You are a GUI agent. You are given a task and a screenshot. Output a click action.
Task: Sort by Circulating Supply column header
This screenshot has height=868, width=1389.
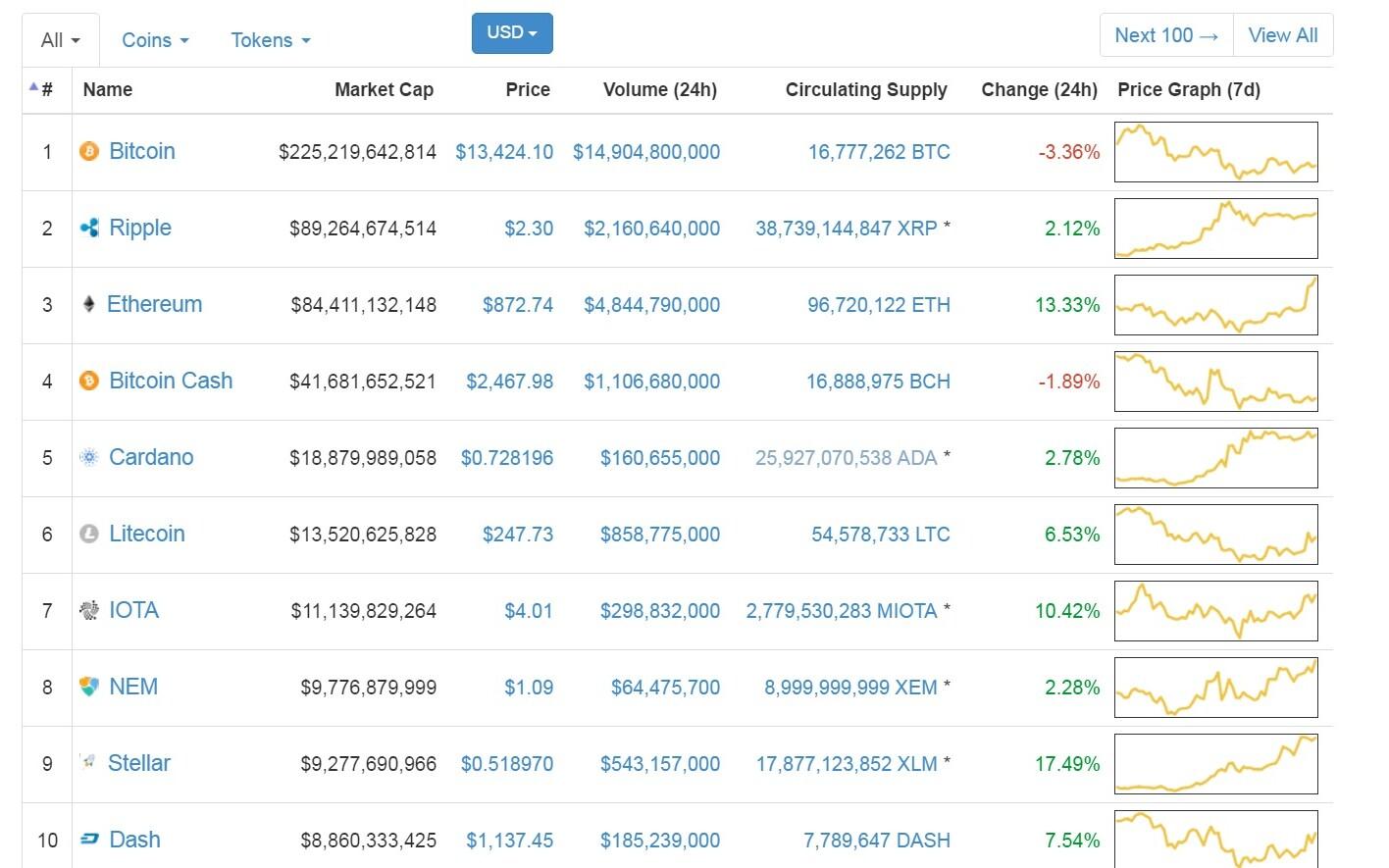[x=866, y=89]
